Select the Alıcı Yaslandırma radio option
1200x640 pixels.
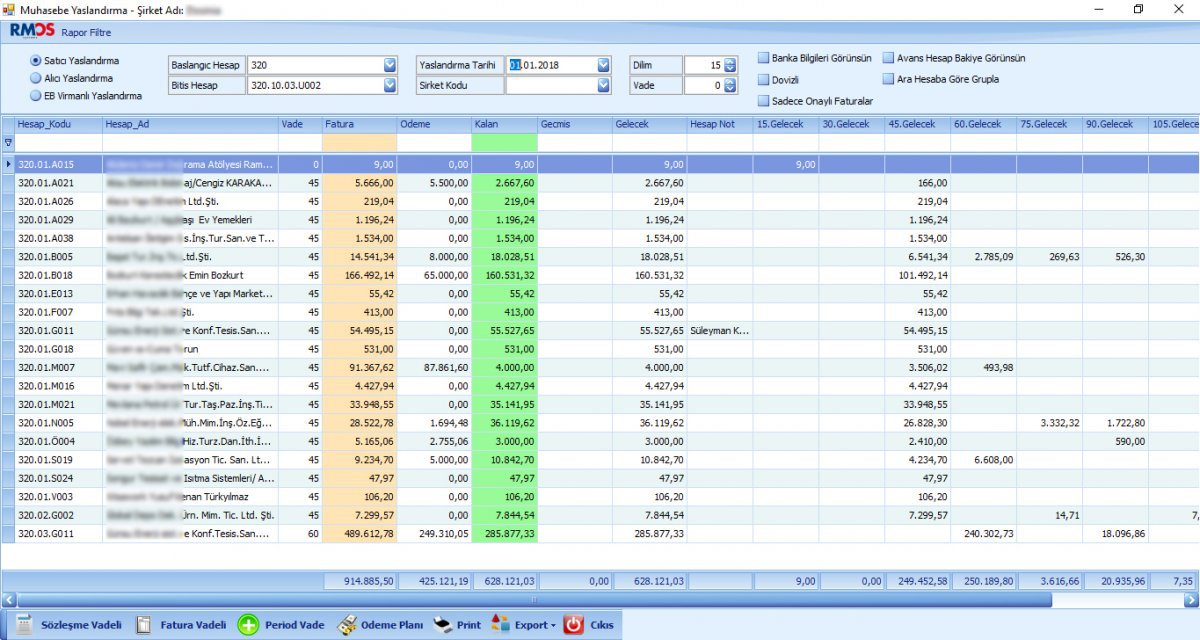coord(72,78)
